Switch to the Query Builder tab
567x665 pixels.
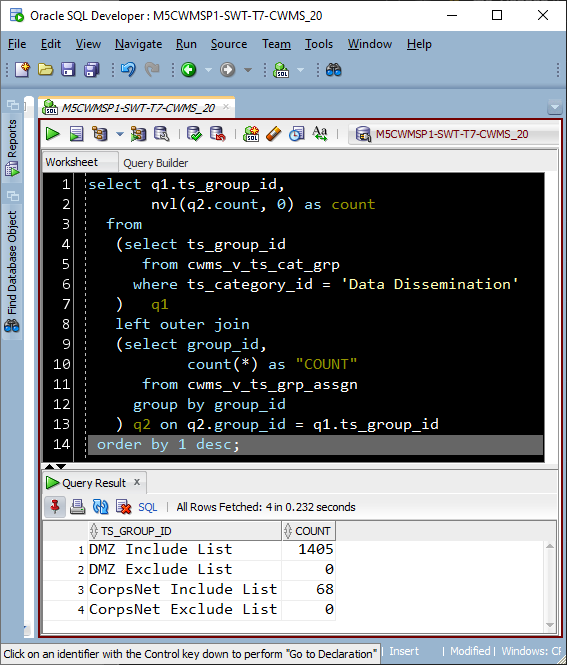156,163
